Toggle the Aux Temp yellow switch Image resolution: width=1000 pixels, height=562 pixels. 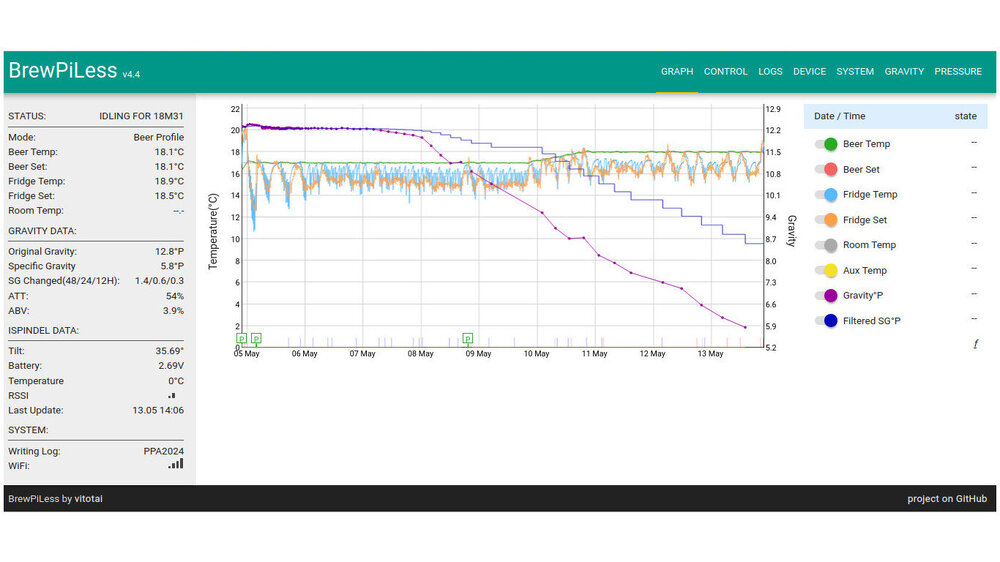[x=826, y=270]
